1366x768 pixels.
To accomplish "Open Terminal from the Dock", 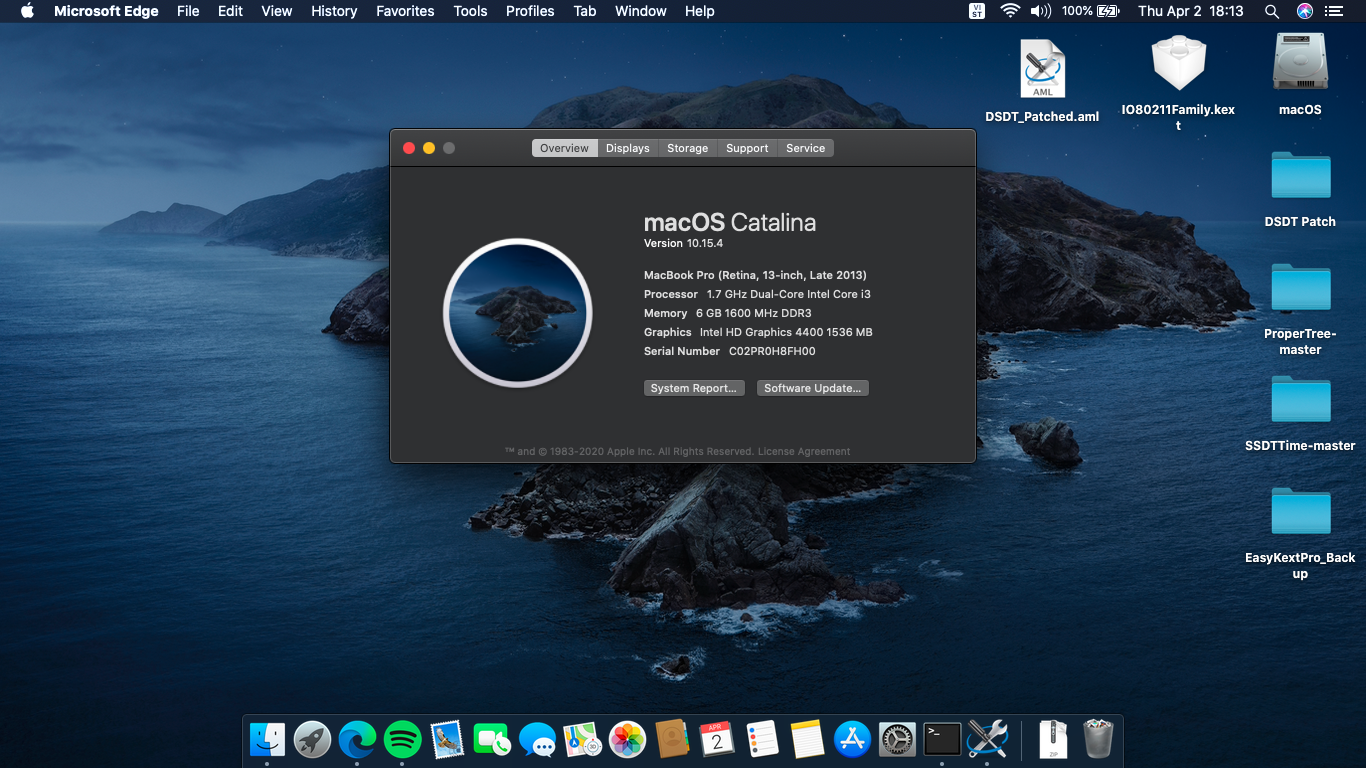I will click(x=942, y=740).
